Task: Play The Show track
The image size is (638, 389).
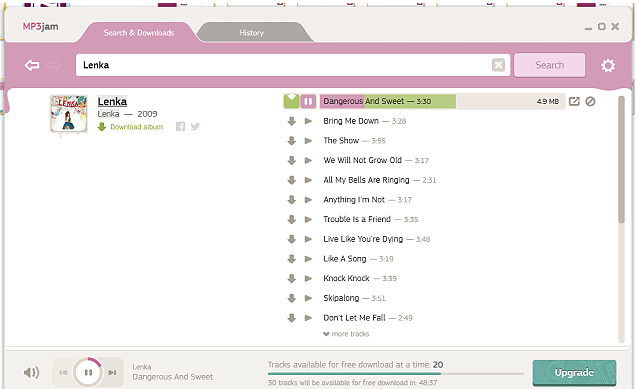Action: (308, 141)
